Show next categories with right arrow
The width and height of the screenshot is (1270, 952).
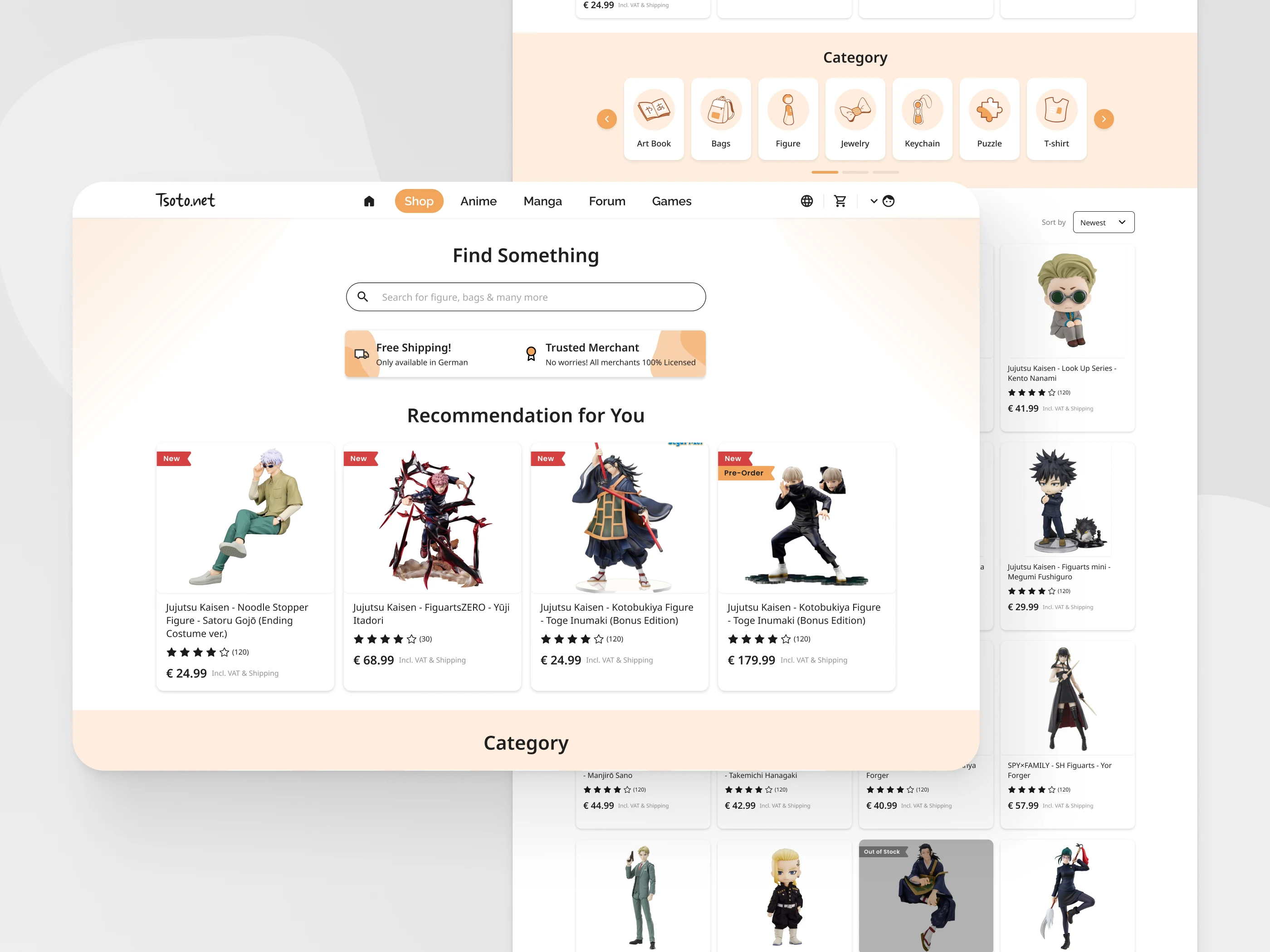tap(1104, 119)
